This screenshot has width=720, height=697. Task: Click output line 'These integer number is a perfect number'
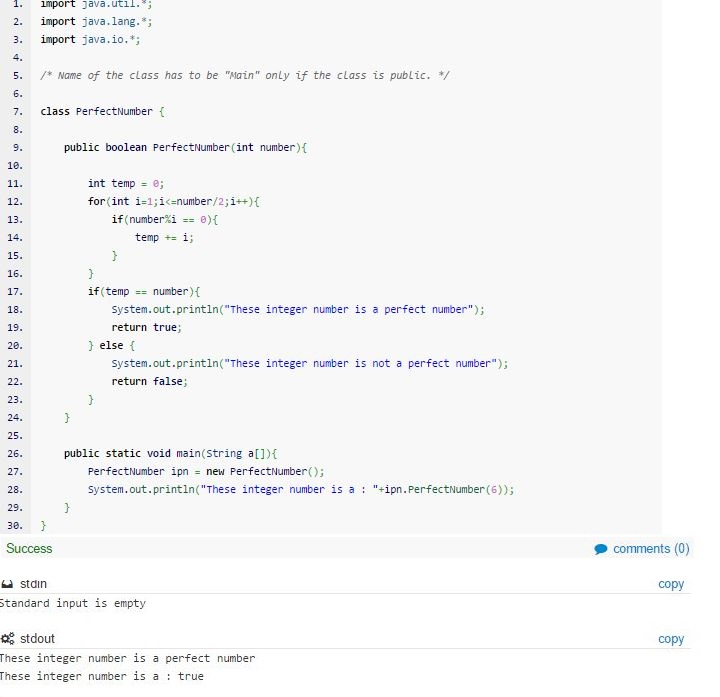click(127, 658)
